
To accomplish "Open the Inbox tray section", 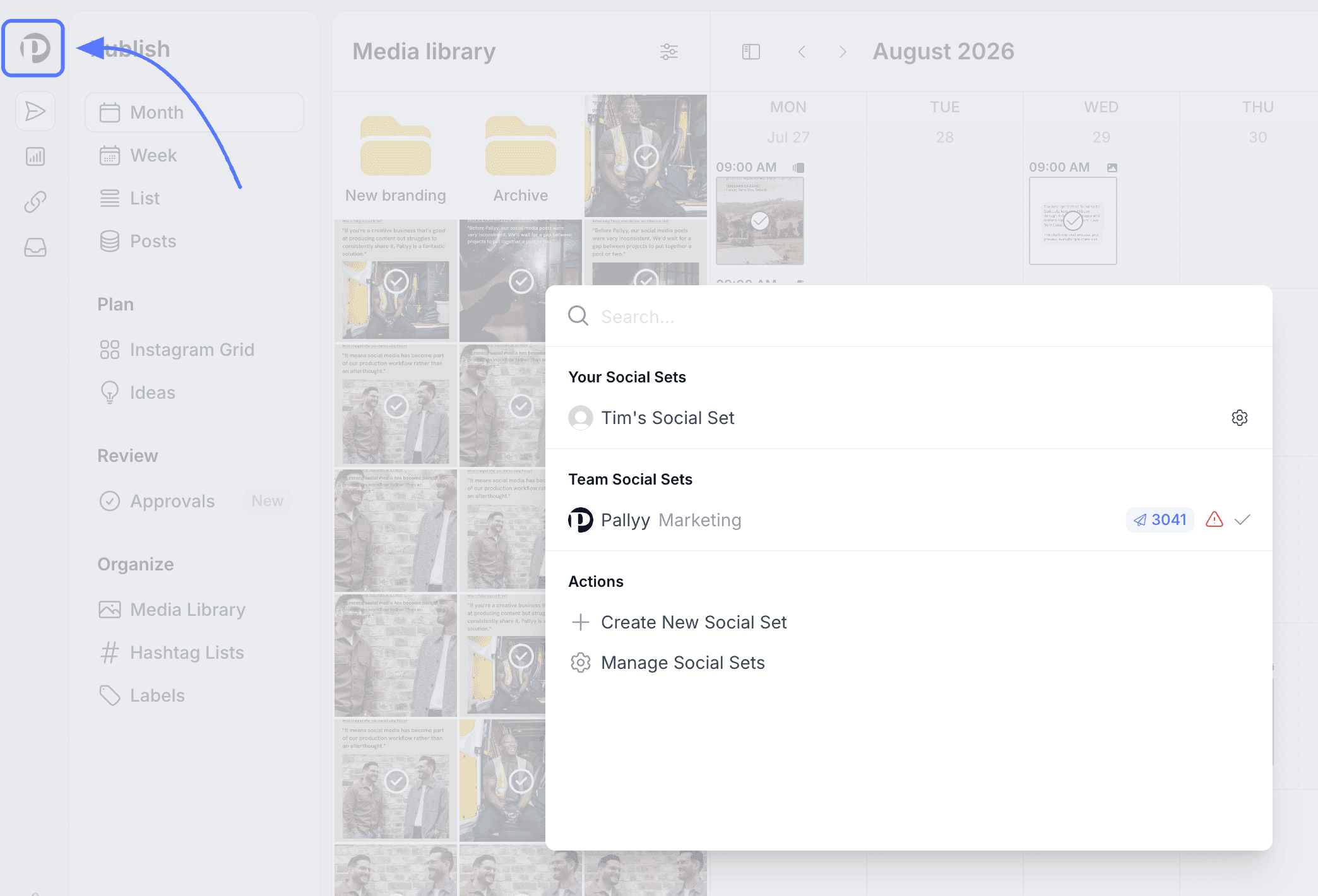I will [35, 247].
